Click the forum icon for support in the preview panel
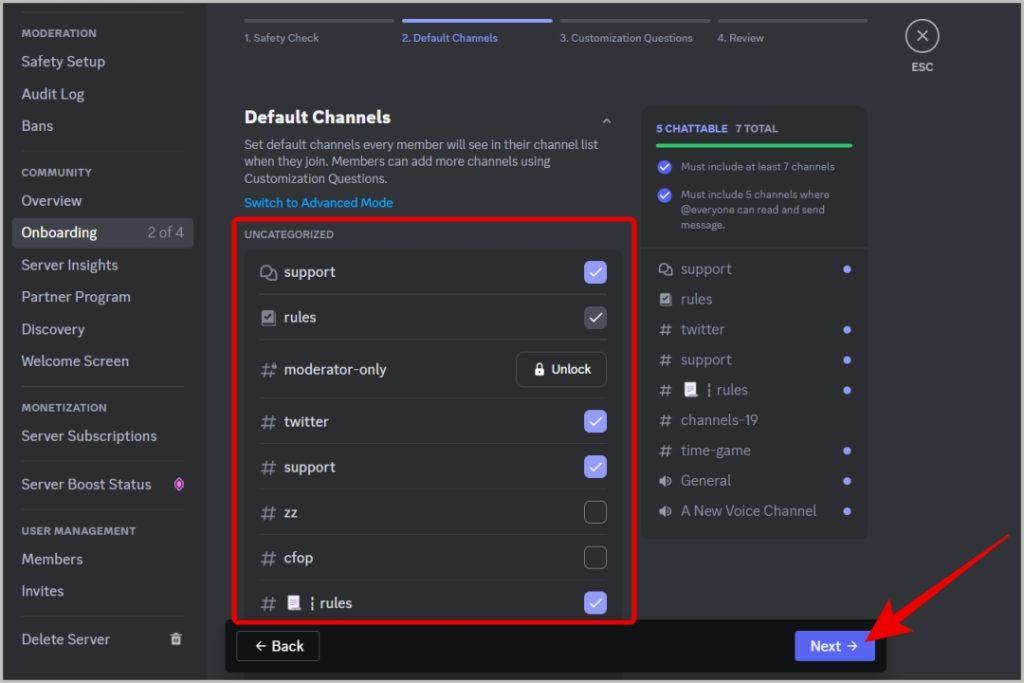Image resolution: width=1024 pixels, height=683 pixels. [x=665, y=269]
